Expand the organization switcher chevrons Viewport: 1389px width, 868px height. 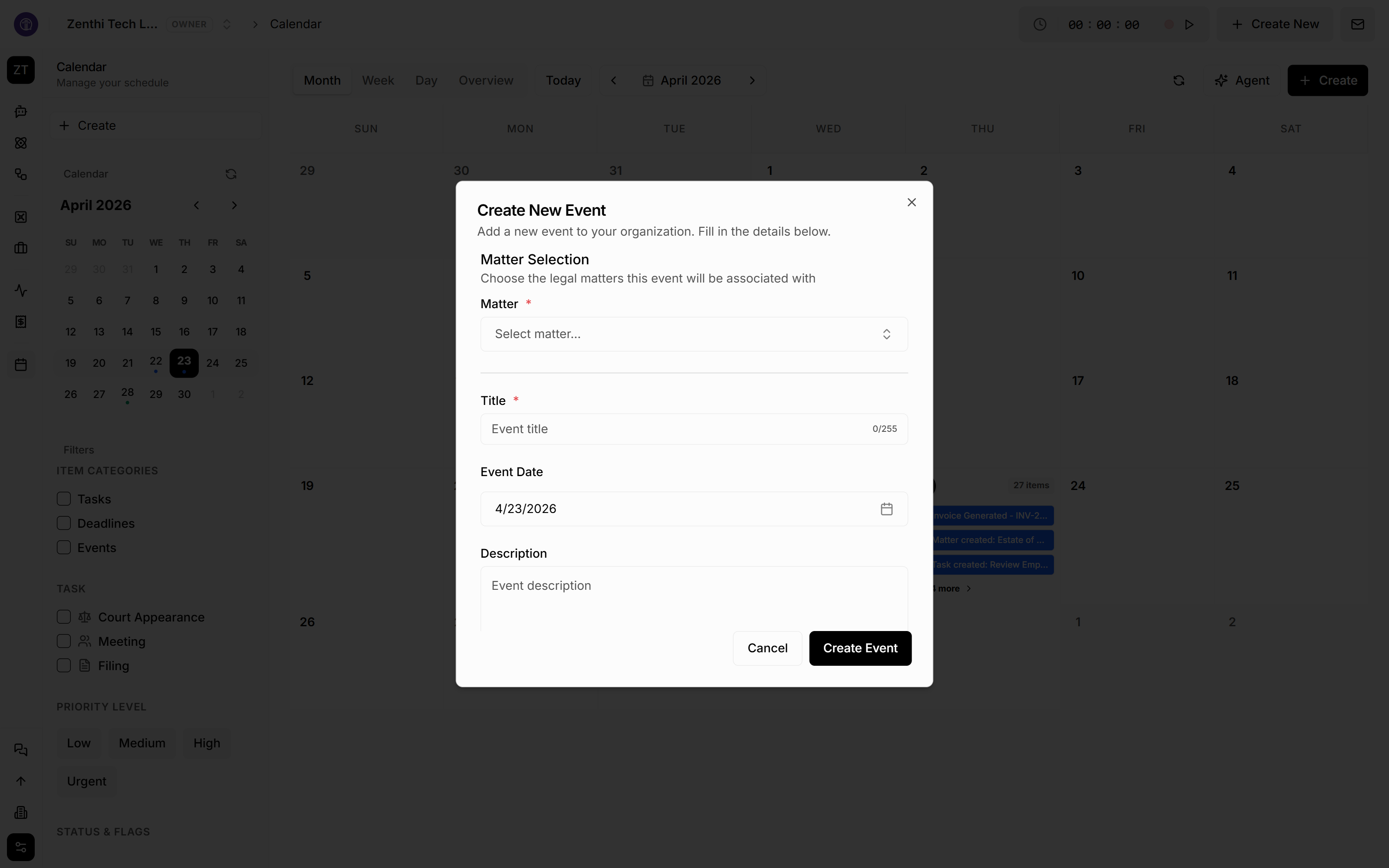click(227, 24)
